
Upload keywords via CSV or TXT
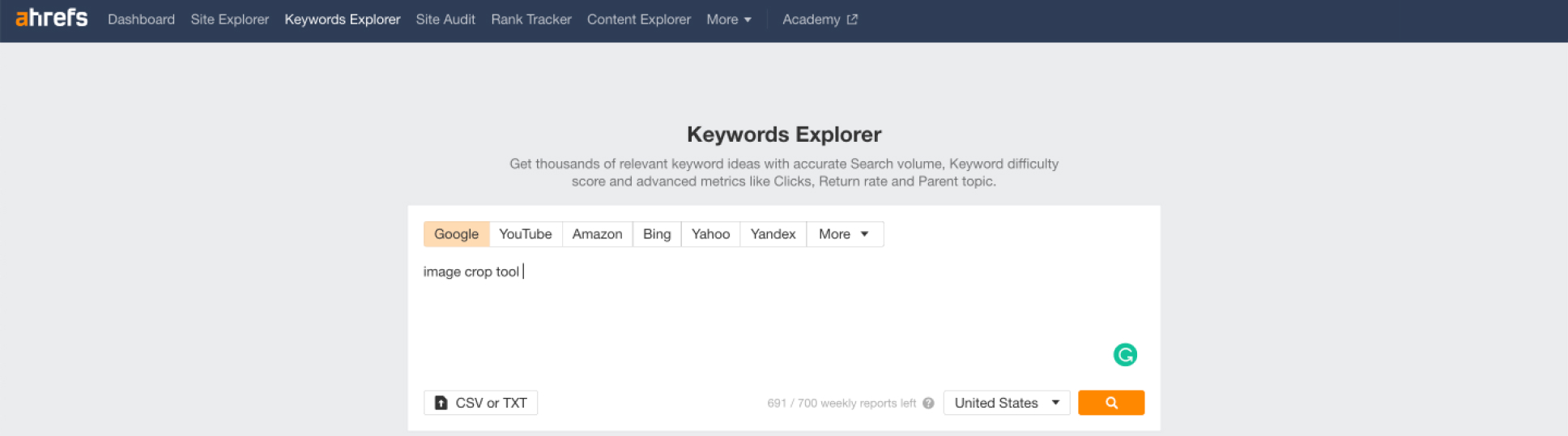(x=480, y=403)
